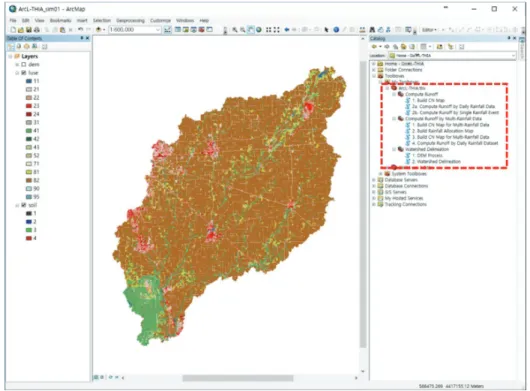This screenshot has width=530, height=391.
Task: Click the Measure ruler tool
Action: [362, 30]
